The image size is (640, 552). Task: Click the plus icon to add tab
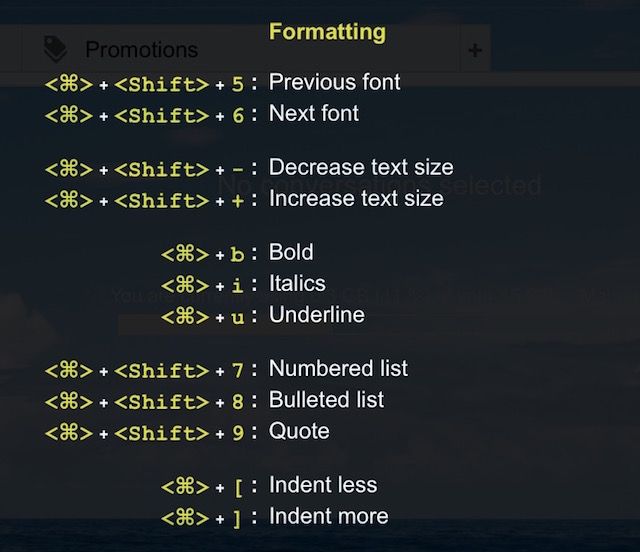(x=474, y=50)
